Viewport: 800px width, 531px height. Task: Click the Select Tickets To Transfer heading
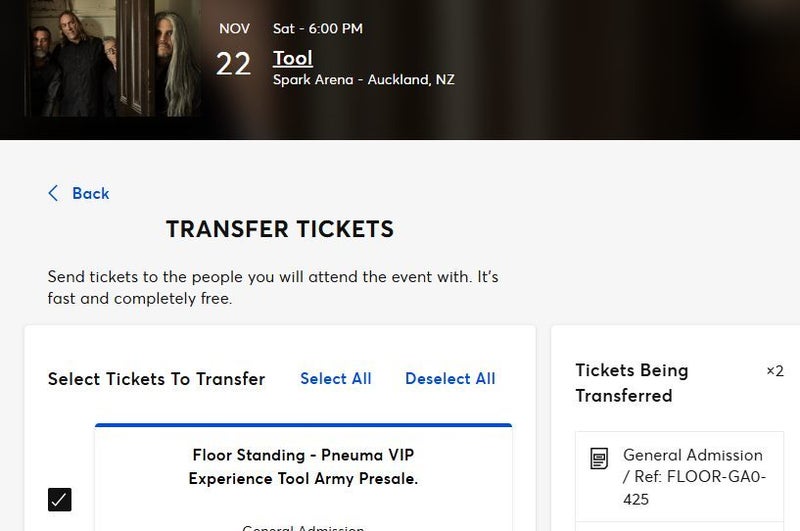click(x=157, y=379)
